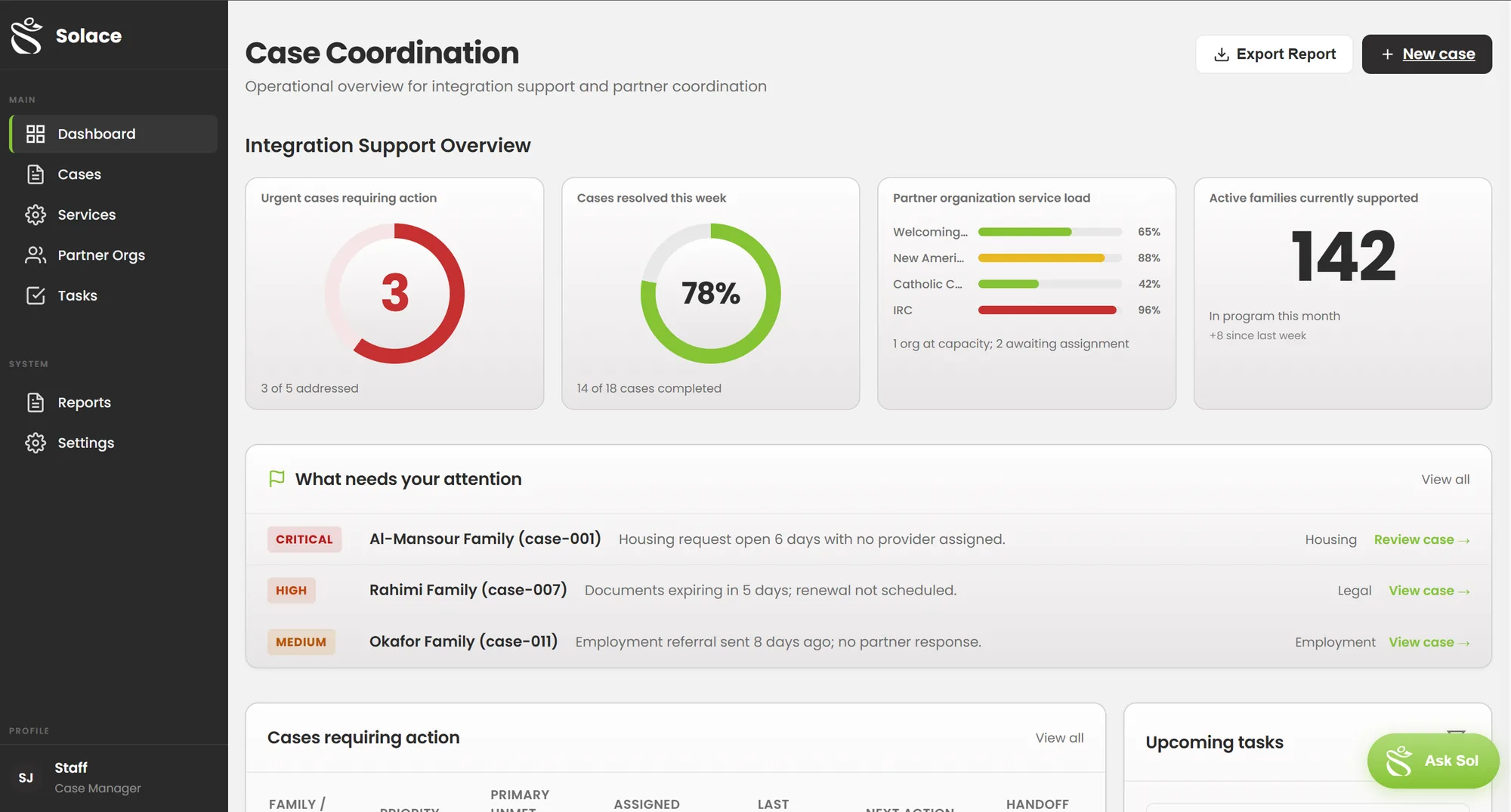1511x812 pixels.
Task: Click the Ask Sol assistant logo icon
Action: tap(1398, 761)
